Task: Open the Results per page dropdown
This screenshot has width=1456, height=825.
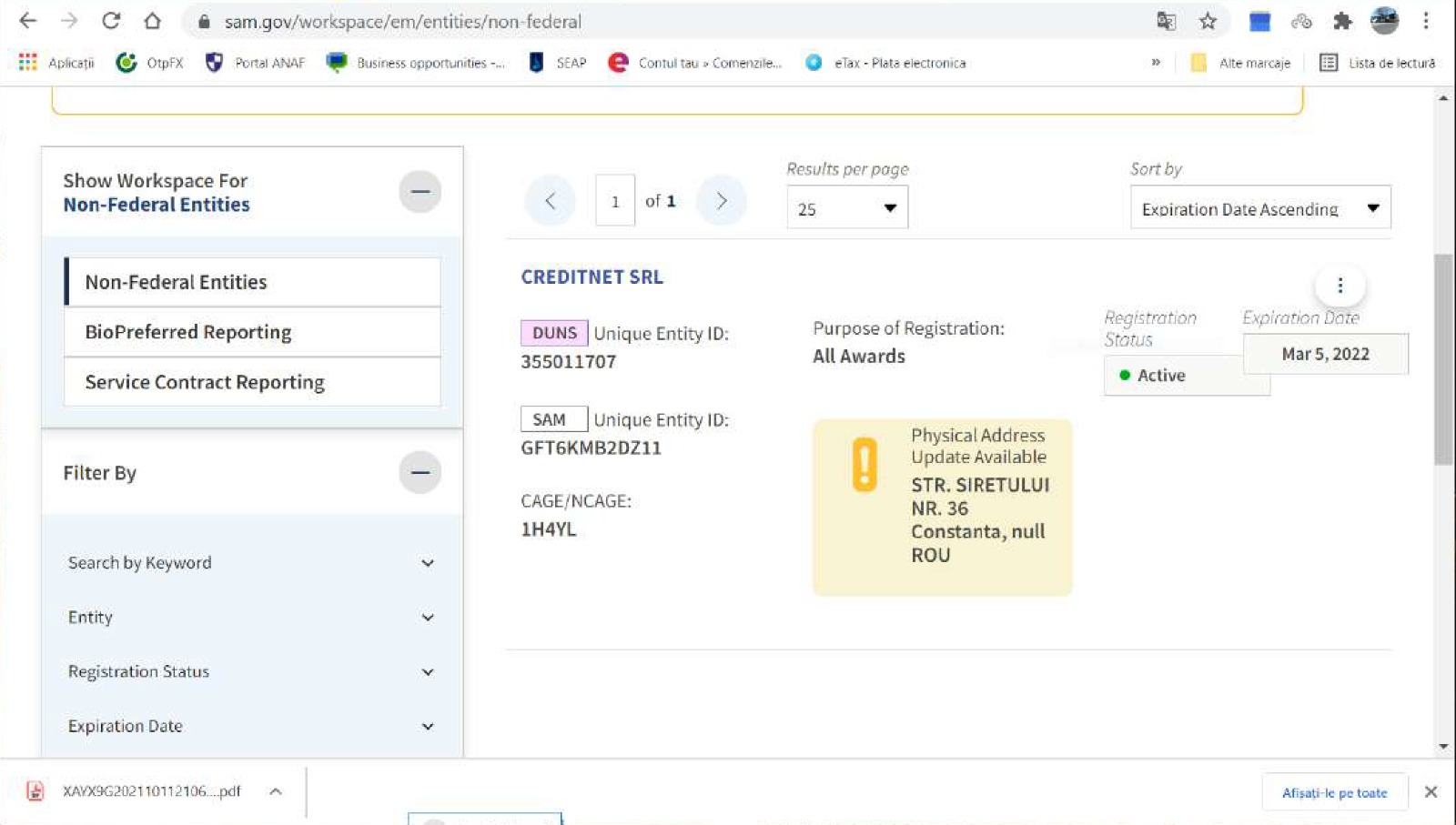Action: (847, 208)
